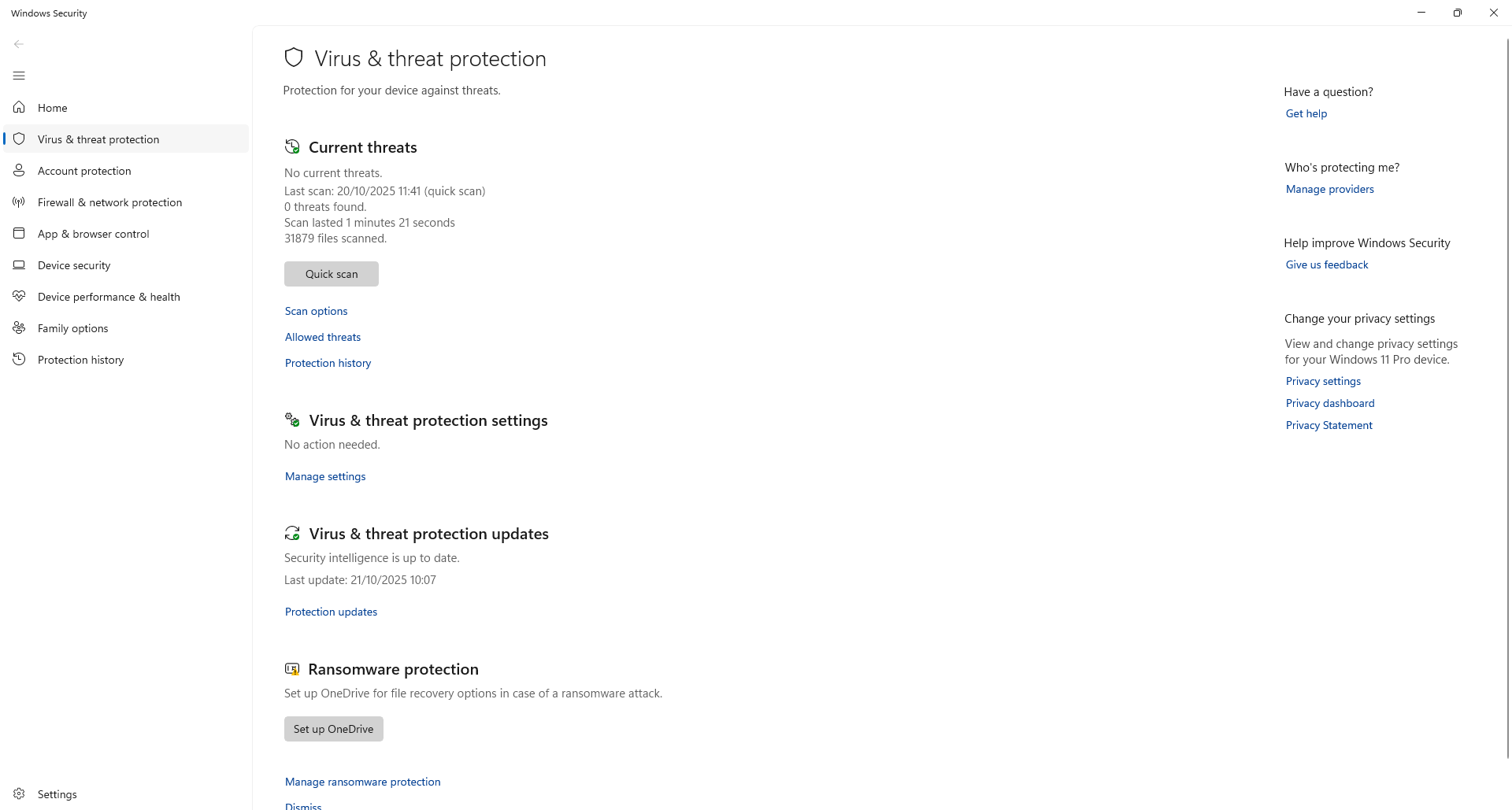Click the Firewall & network protection antenna icon
Viewport: 1512px width, 810px height.
click(x=19, y=202)
